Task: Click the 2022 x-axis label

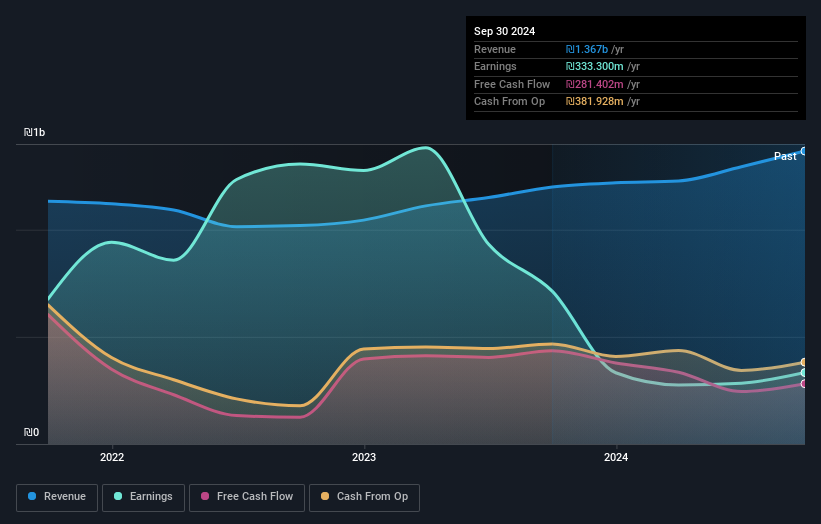Action: click(112, 457)
